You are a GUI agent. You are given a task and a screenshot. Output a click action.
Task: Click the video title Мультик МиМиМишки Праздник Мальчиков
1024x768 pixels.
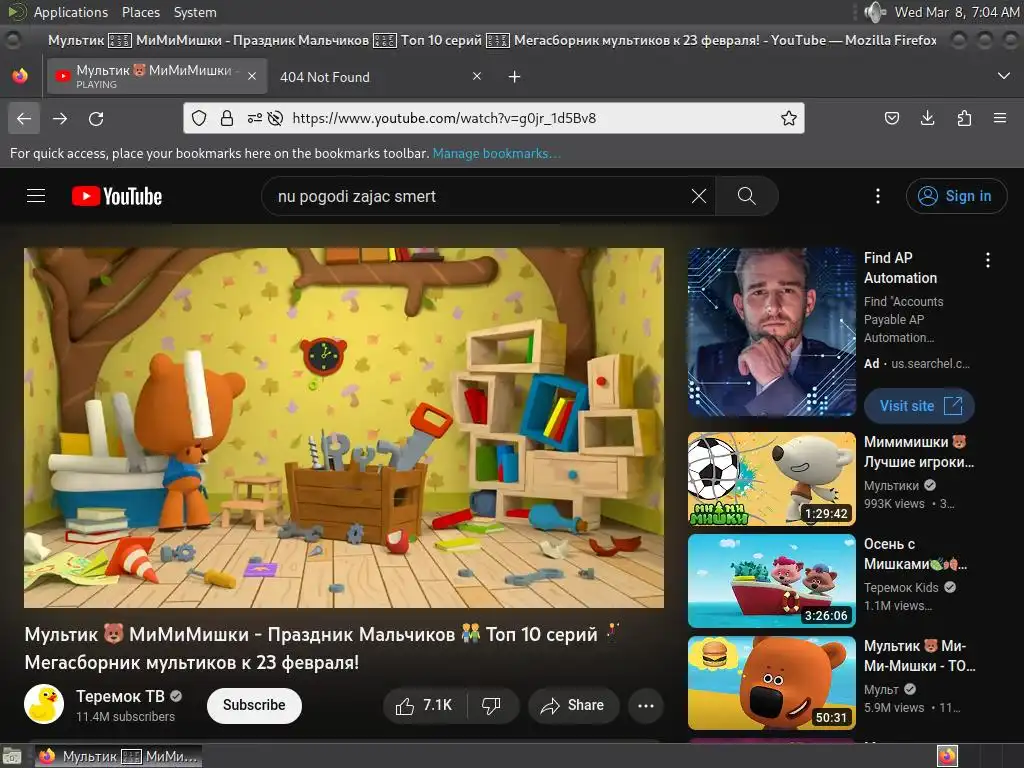(x=323, y=648)
